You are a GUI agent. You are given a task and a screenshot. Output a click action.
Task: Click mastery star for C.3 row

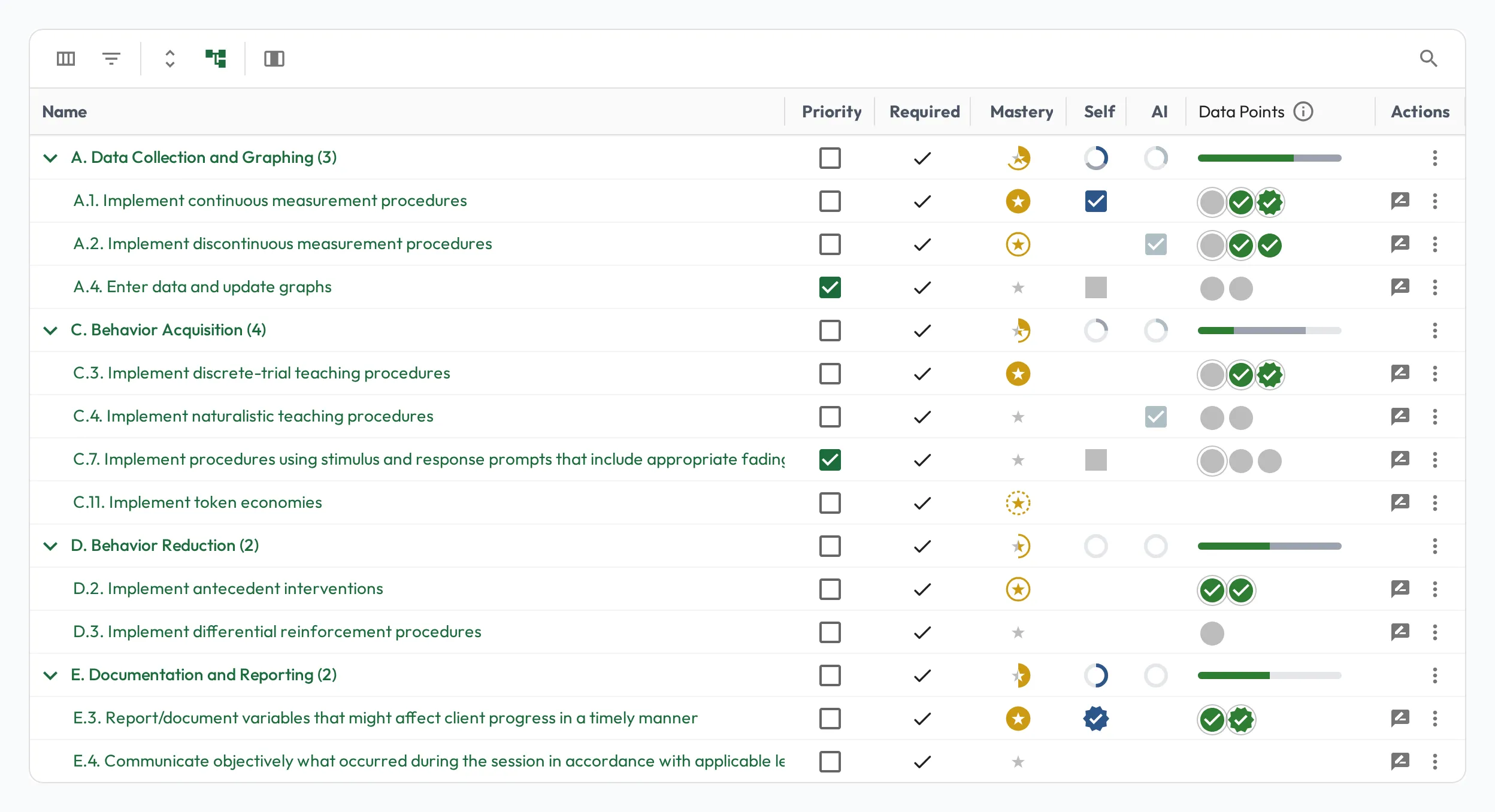point(1018,374)
